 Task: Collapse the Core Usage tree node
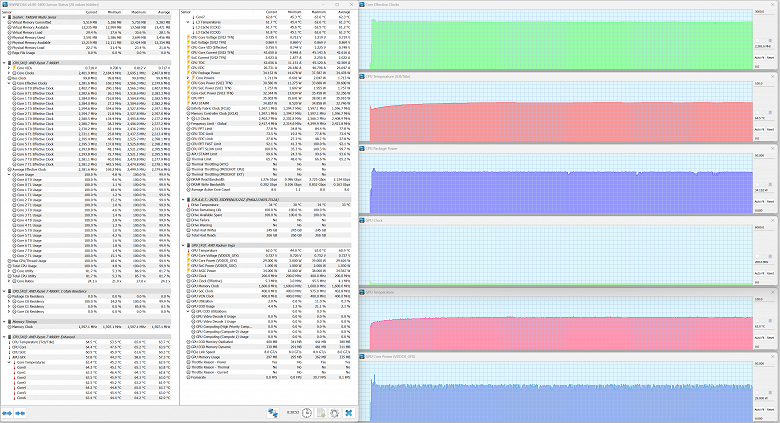(x=9, y=175)
